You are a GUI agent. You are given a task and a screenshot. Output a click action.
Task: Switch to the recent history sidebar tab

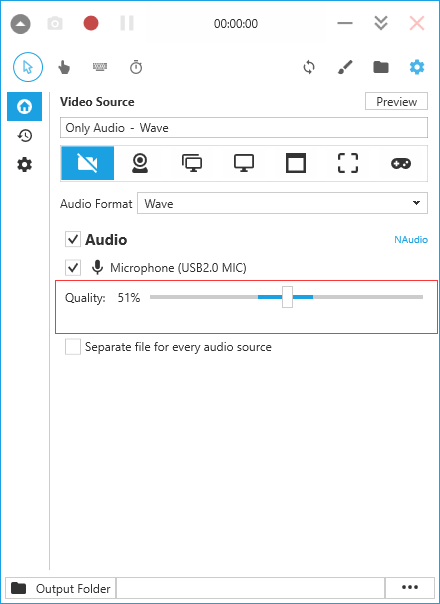(25, 136)
